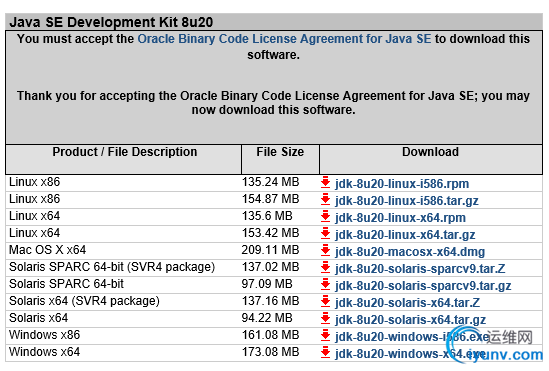This screenshot has height=371, width=549.
Task: Click the red download arrow beside jdk-8u20-solaris-x64.tar.gz
Action: point(326,318)
